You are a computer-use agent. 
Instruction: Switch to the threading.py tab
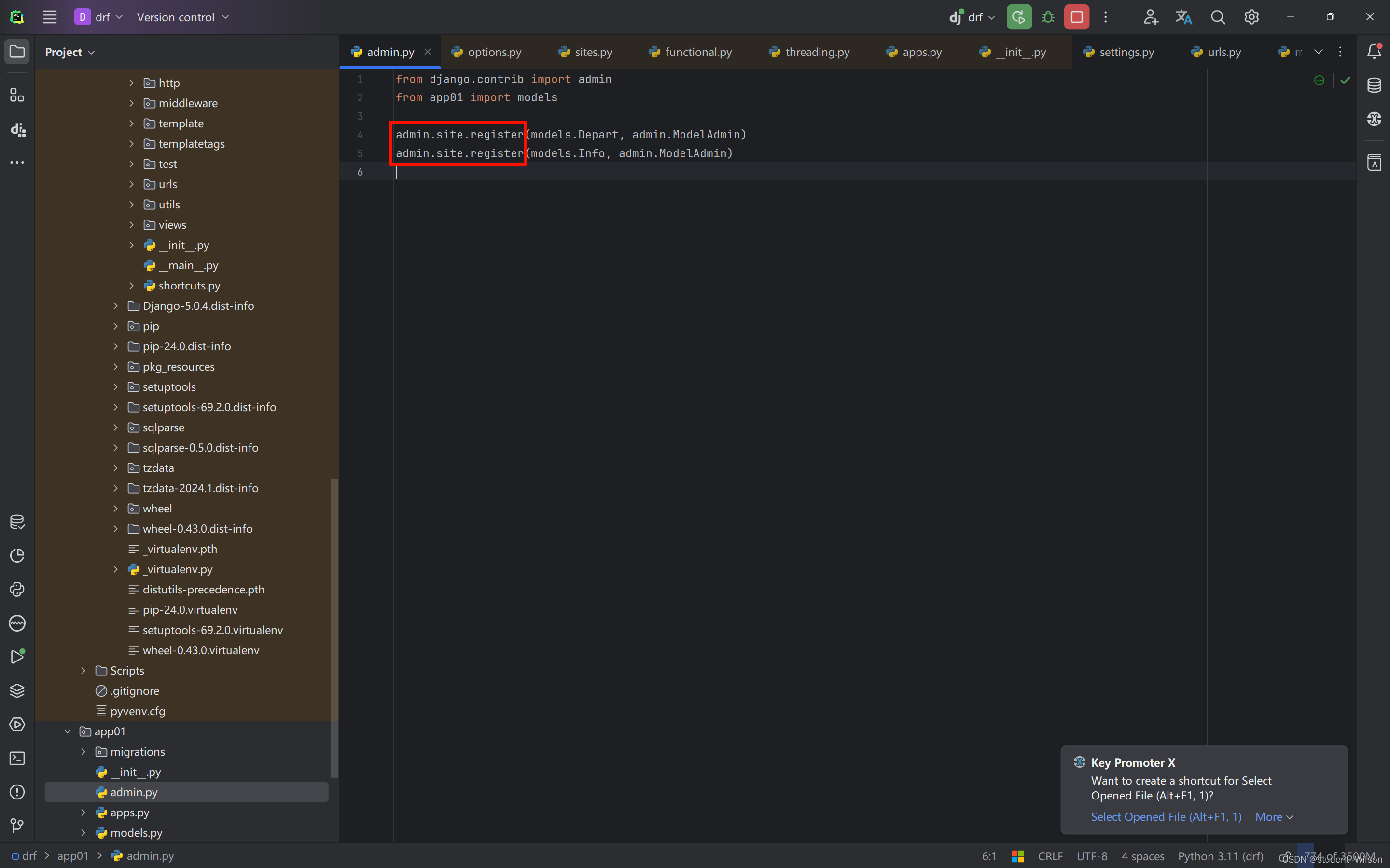(809, 52)
